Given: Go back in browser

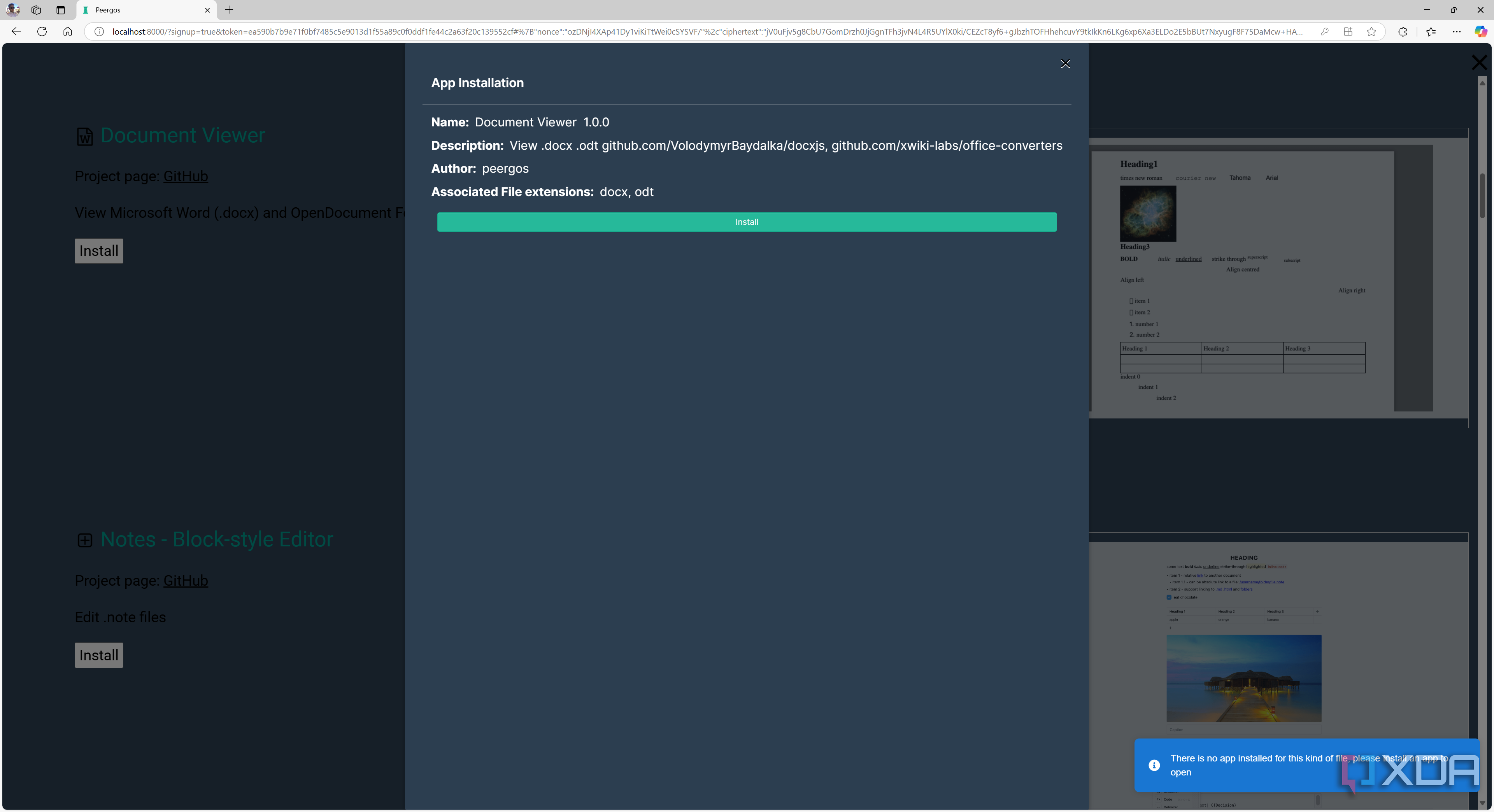Looking at the screenshot, I should tap(16, 31).
